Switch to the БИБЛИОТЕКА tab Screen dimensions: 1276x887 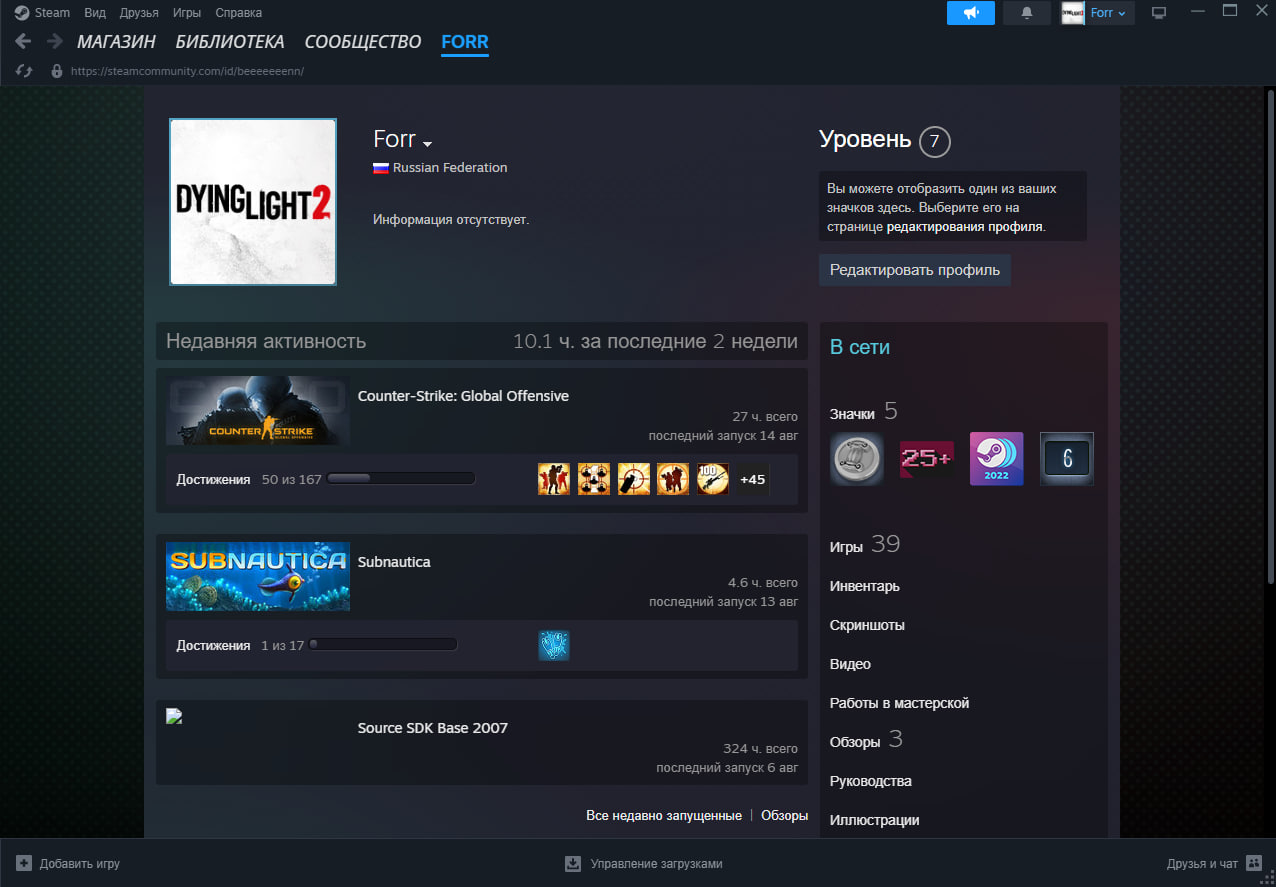click(x=230, y=42)
